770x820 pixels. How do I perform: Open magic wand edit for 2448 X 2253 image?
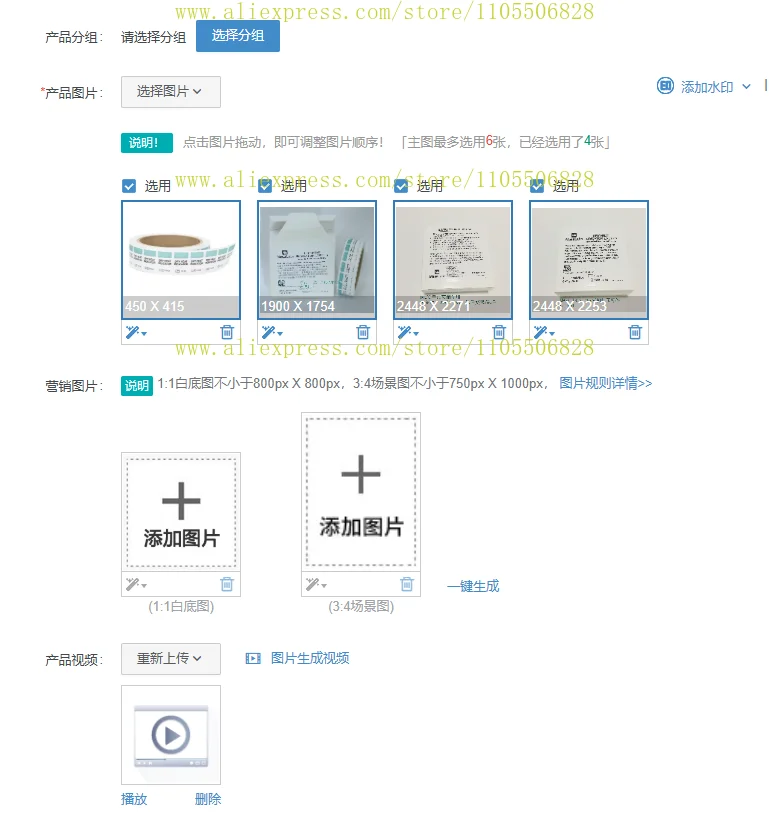(x=544, y=332)
